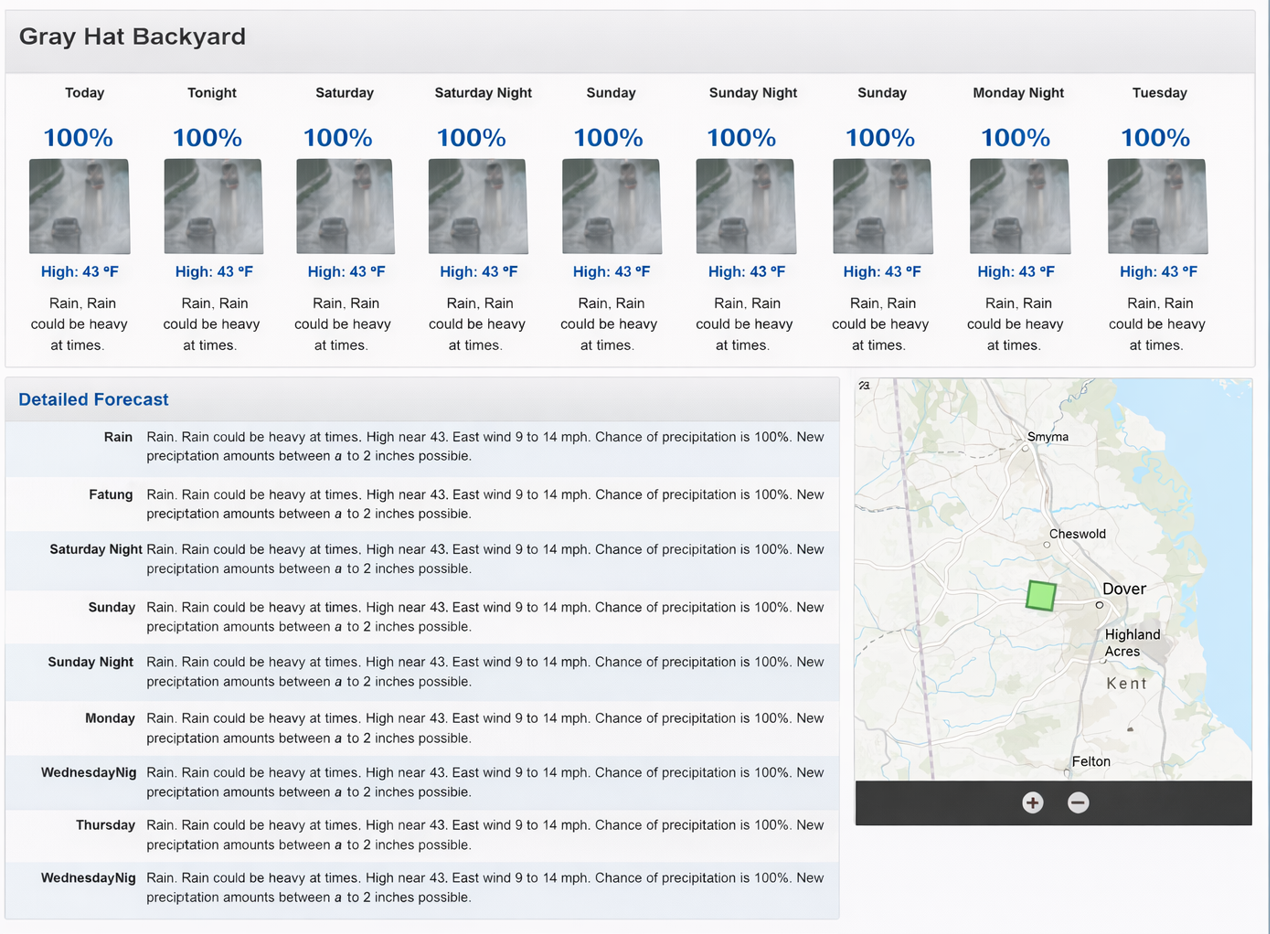Click the Monday label in Detailed Forecast
Screen dimensions: 1270x934
(x=110, y=718)
